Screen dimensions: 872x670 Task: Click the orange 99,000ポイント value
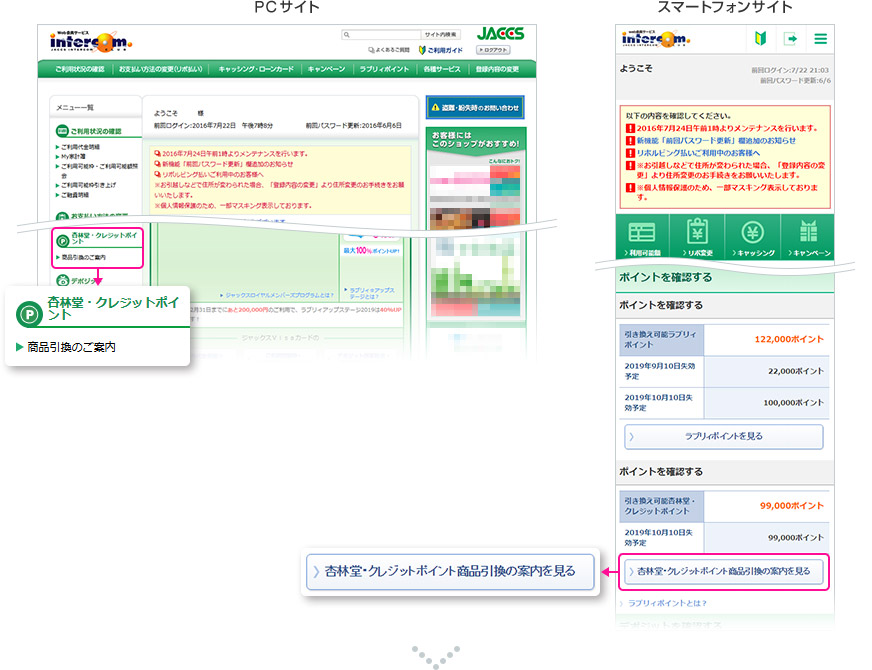tap(791, 506)
